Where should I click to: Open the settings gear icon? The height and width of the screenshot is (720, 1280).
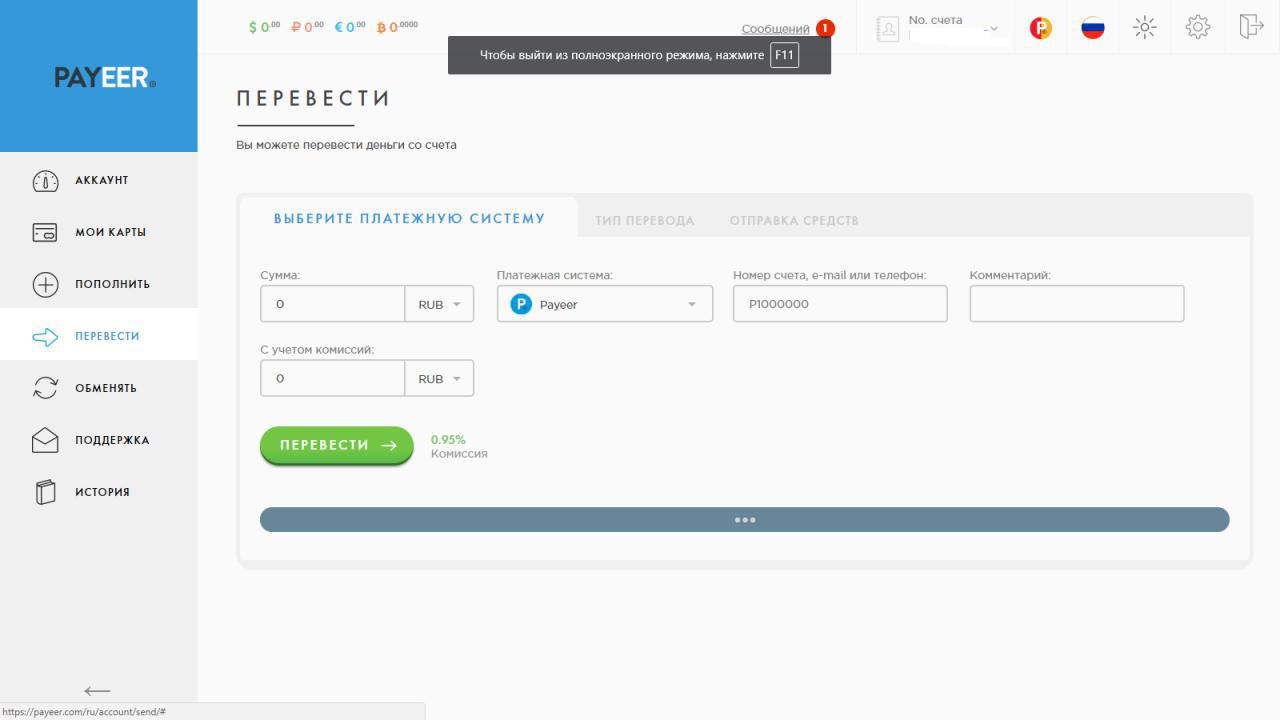click(x=1198, y=27)
